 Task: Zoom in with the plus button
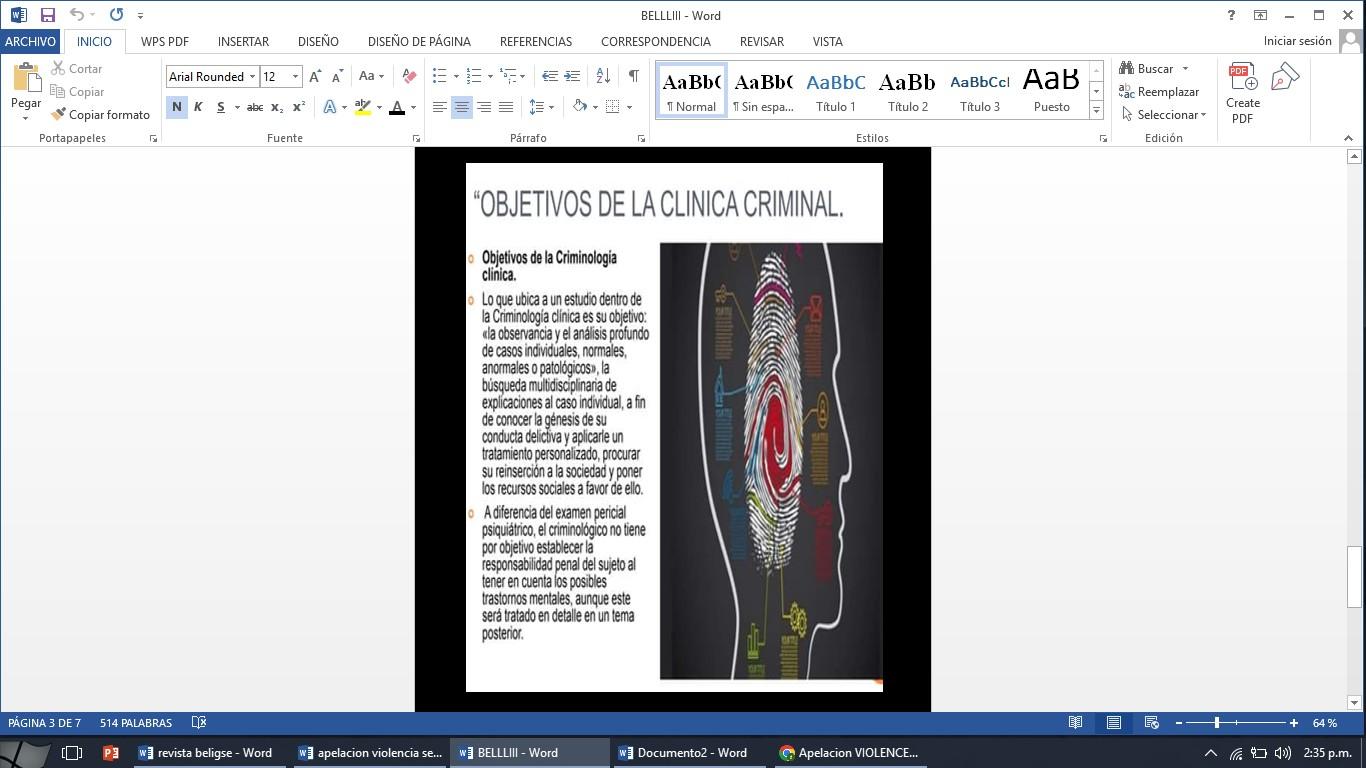coord(1293,723)
